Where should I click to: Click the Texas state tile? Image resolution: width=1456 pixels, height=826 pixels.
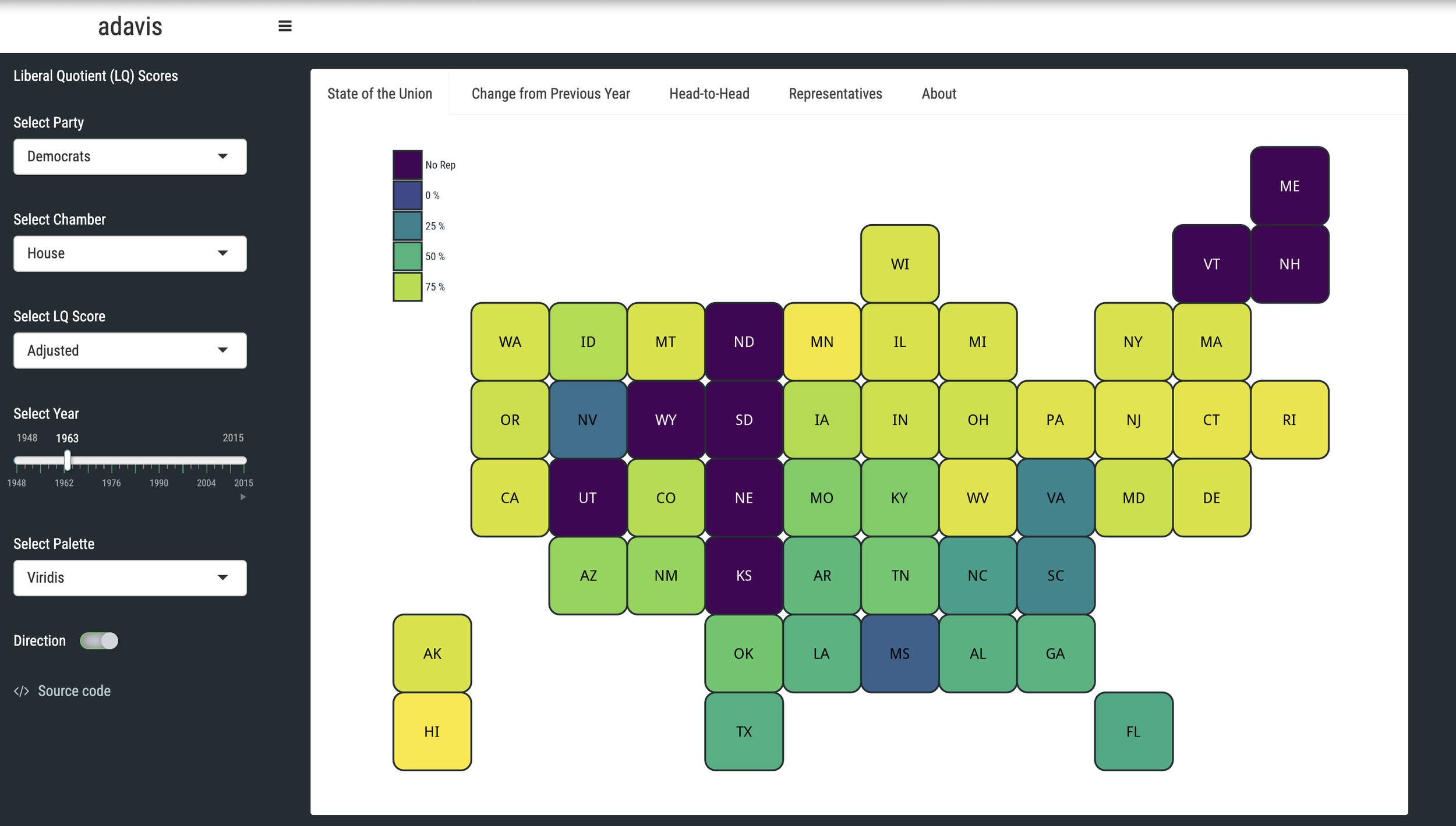click(x=744, y=731)
